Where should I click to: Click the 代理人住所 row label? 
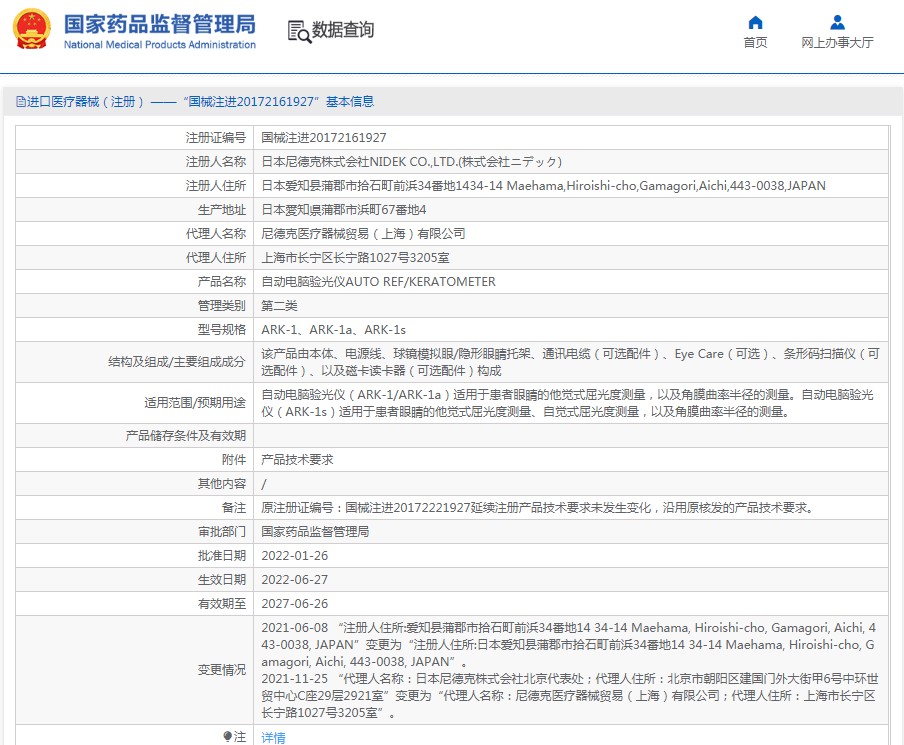(216, 258)
